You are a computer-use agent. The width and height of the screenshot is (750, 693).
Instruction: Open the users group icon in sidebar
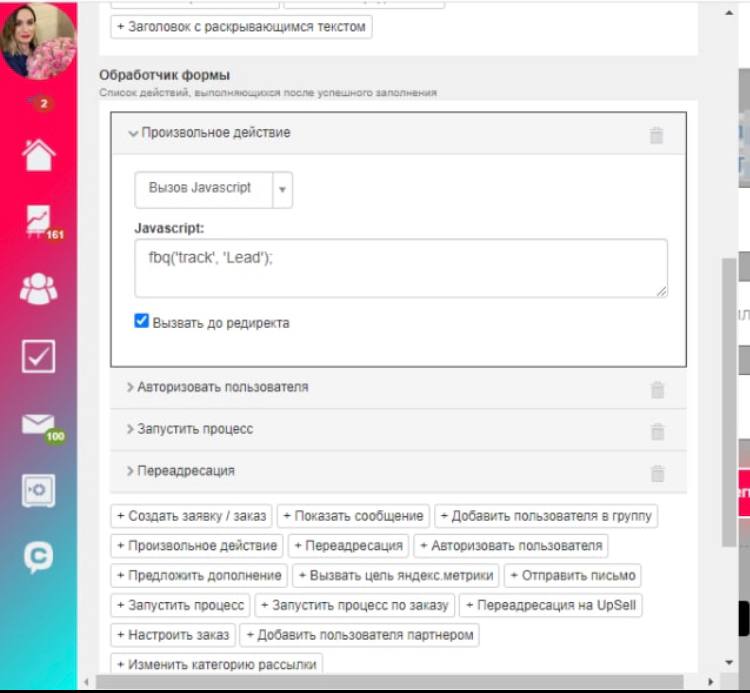pyautogui.click(x=38, y=288)
